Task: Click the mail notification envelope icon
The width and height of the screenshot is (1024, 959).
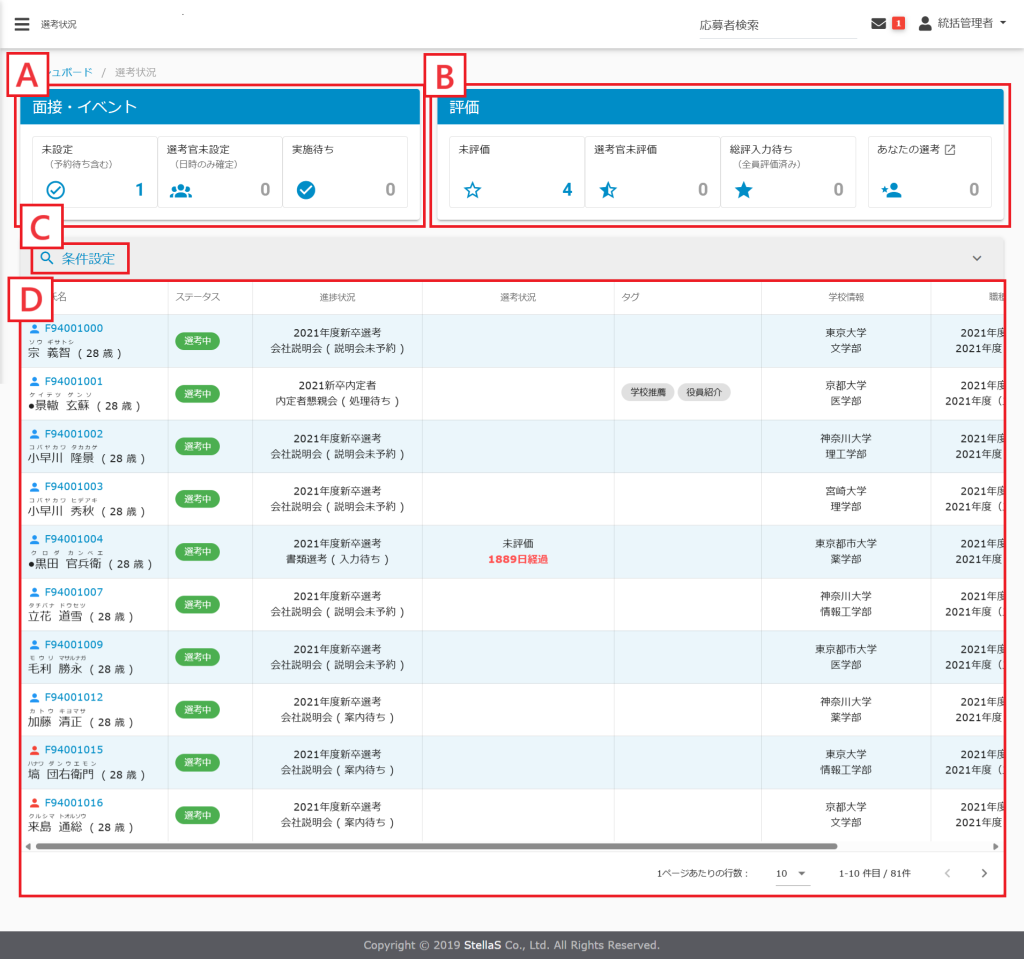Action: click(878, 24)
